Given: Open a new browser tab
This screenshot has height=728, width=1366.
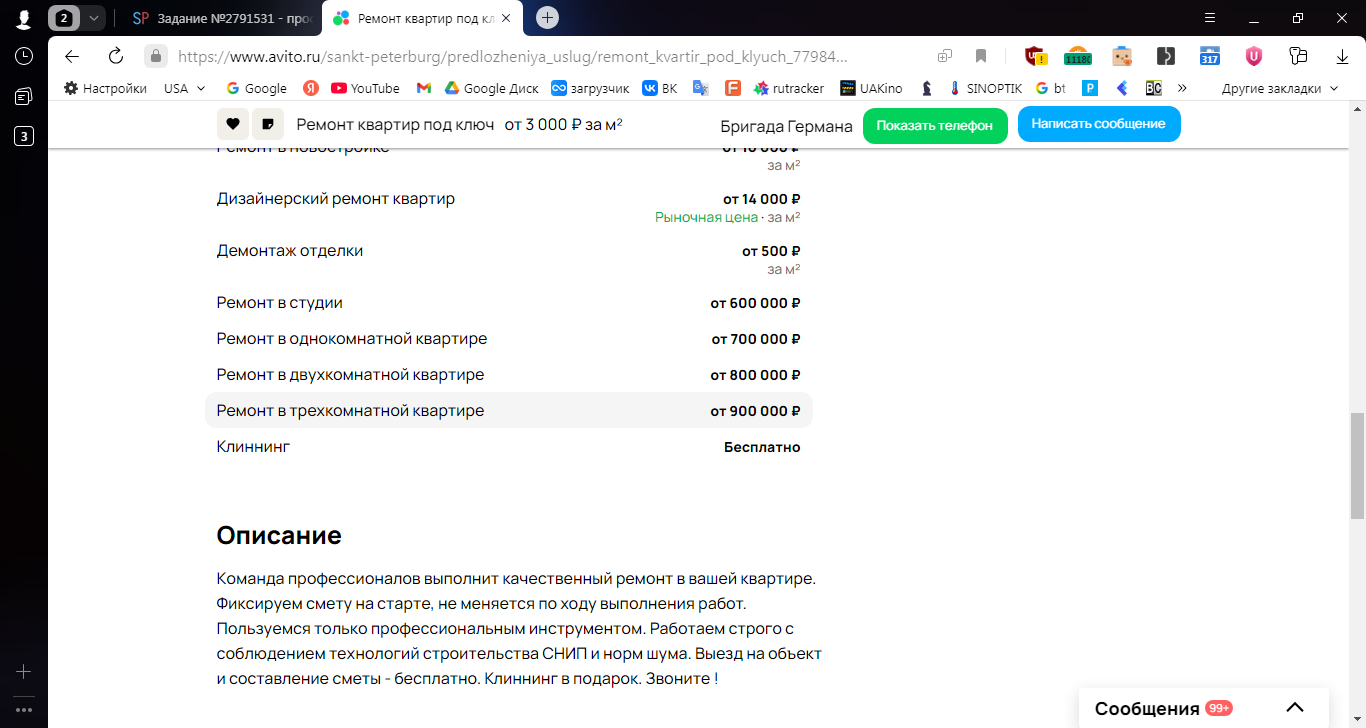Looking at the screenshot, I should 547,18.
